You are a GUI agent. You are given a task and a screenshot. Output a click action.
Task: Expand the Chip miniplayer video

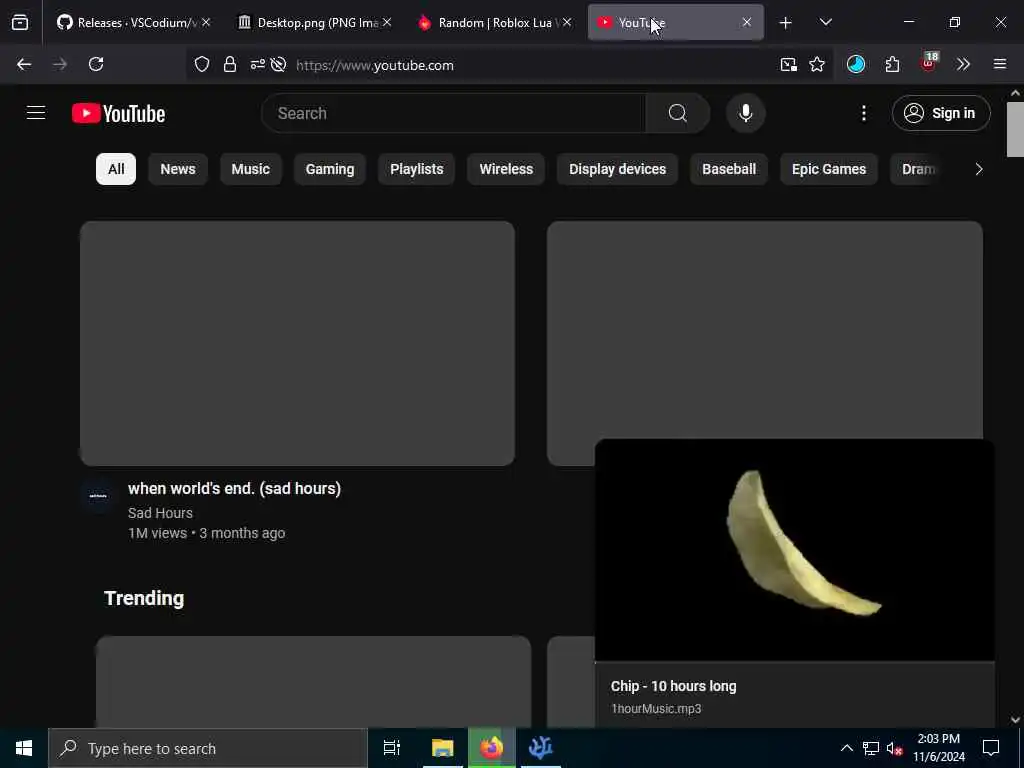[x=795, y=550]
